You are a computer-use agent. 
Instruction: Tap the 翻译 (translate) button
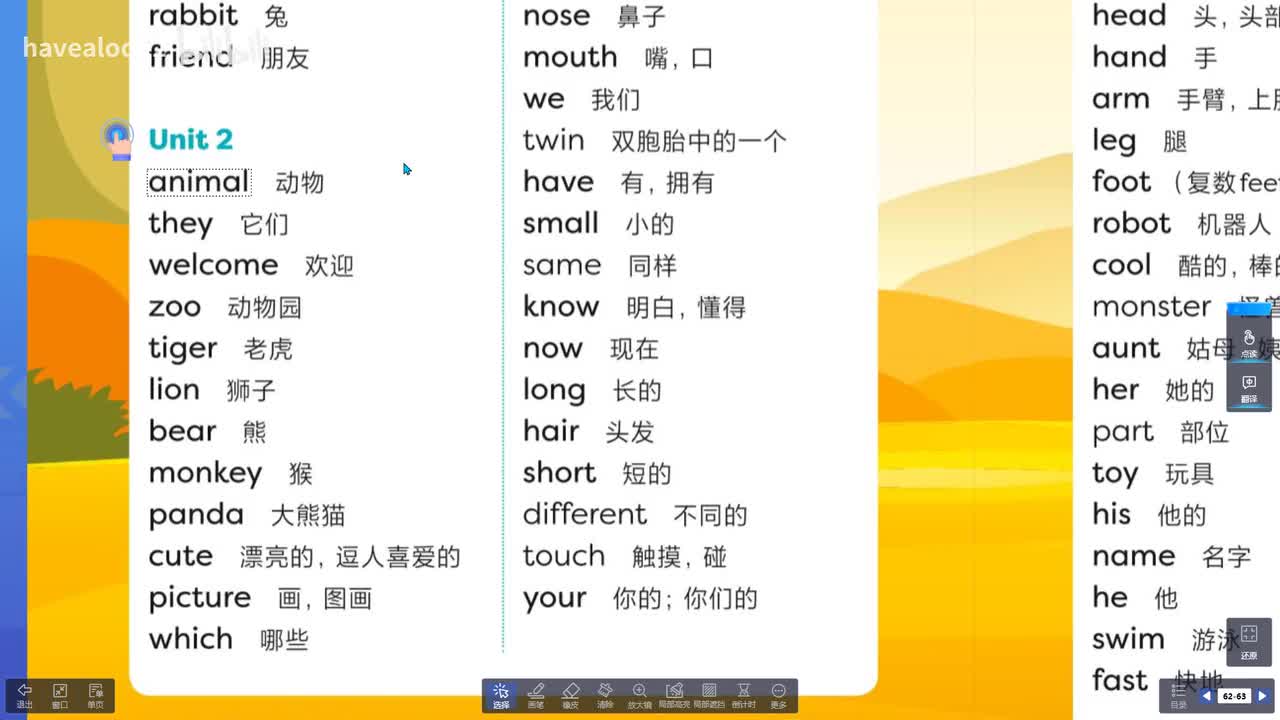coord(1249,389)
